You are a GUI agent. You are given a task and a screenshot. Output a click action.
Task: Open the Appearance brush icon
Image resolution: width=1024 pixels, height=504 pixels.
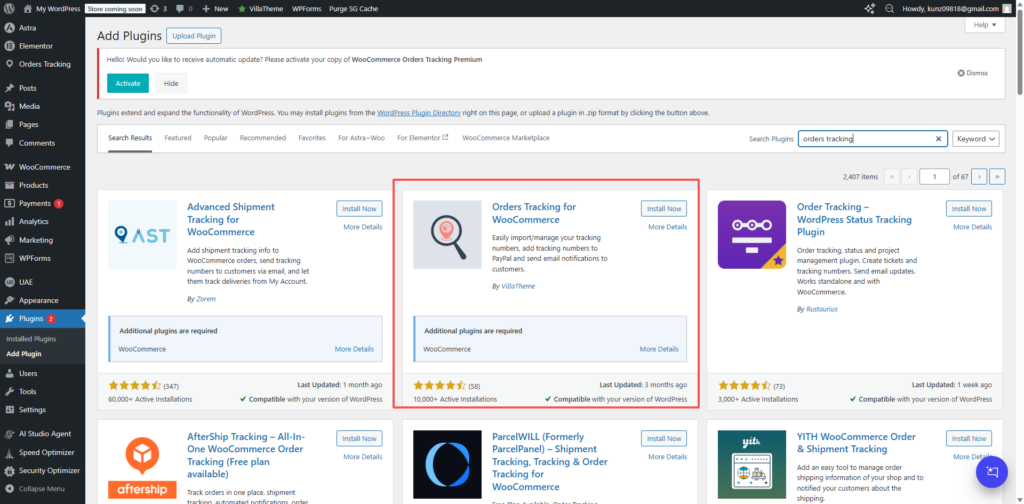tap(9, 301)
